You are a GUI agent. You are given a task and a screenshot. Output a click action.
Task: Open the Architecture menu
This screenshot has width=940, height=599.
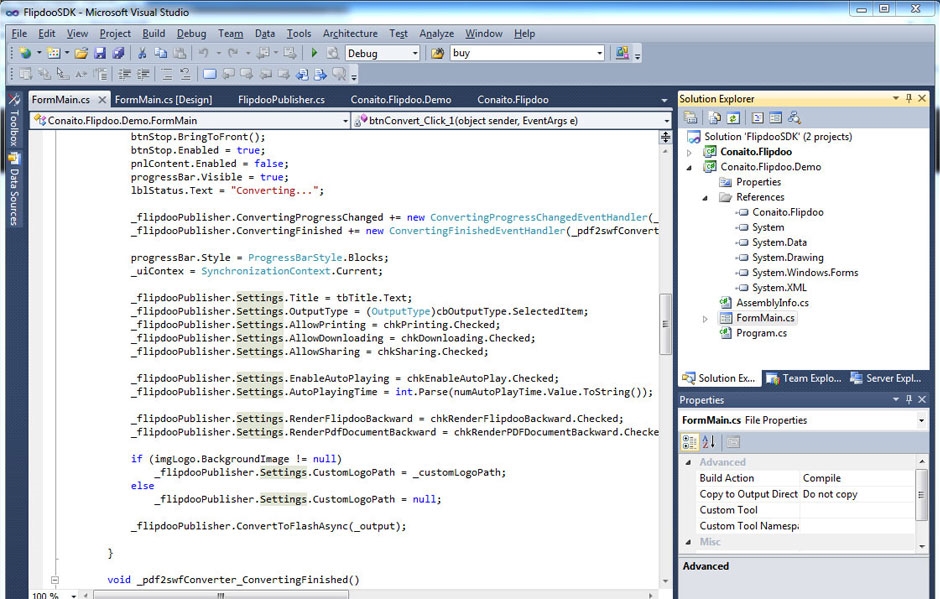pyautogui.click(x=350, y=34)
